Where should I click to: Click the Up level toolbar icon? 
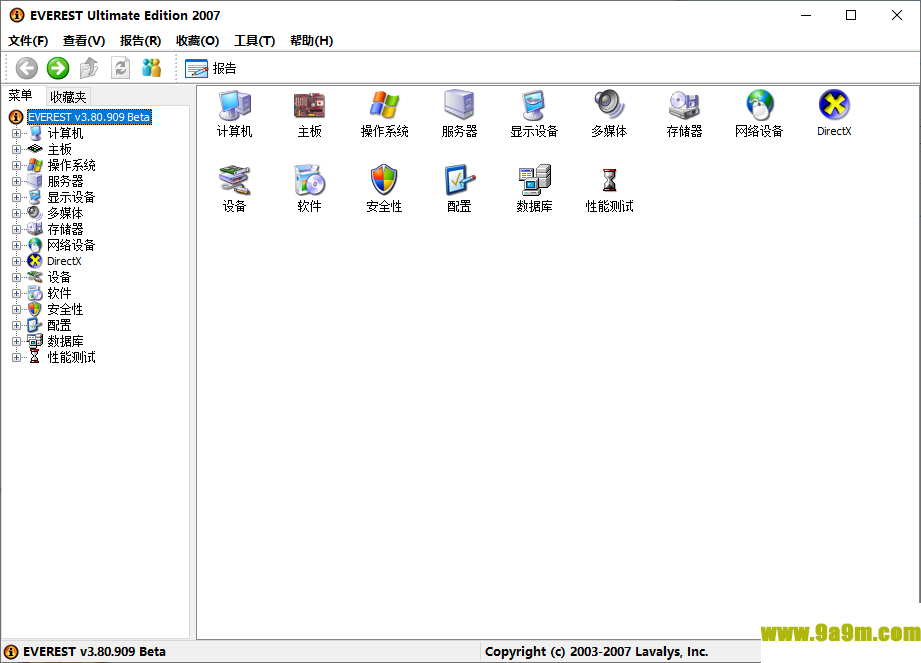89,68
